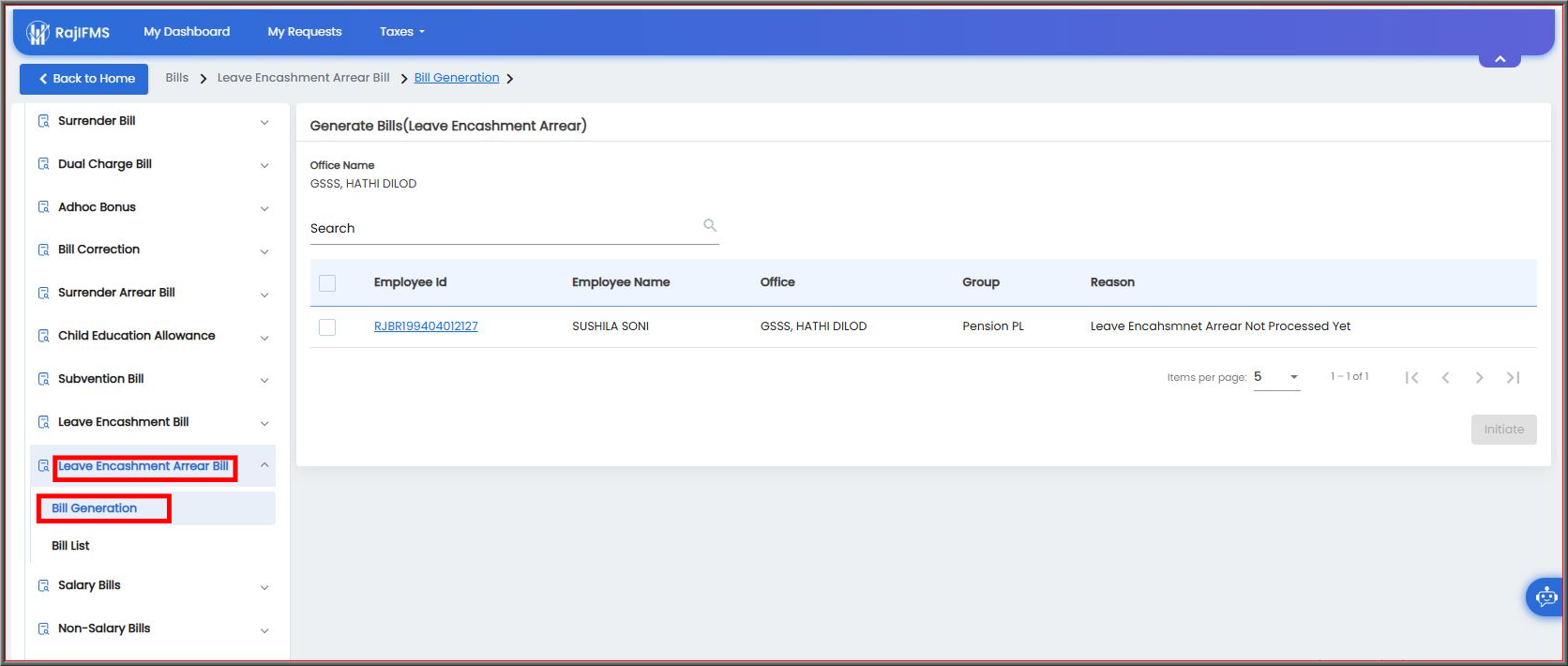Screen dimensions: 1568x666
Task: Click the '1 – 1 of 1' pagination text
Action: 1349,376
